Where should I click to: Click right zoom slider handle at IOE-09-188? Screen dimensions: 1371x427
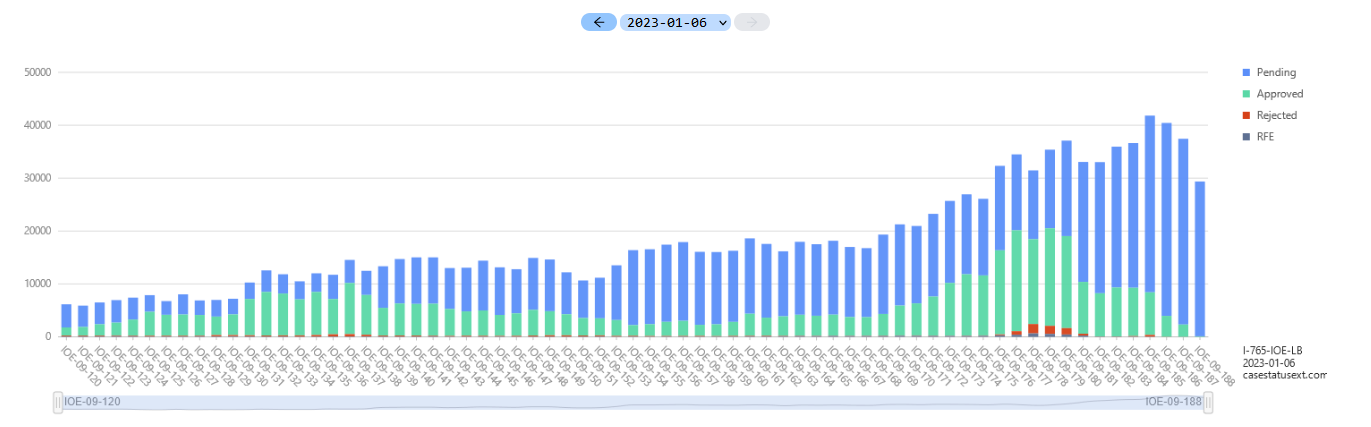(1208, 402)
